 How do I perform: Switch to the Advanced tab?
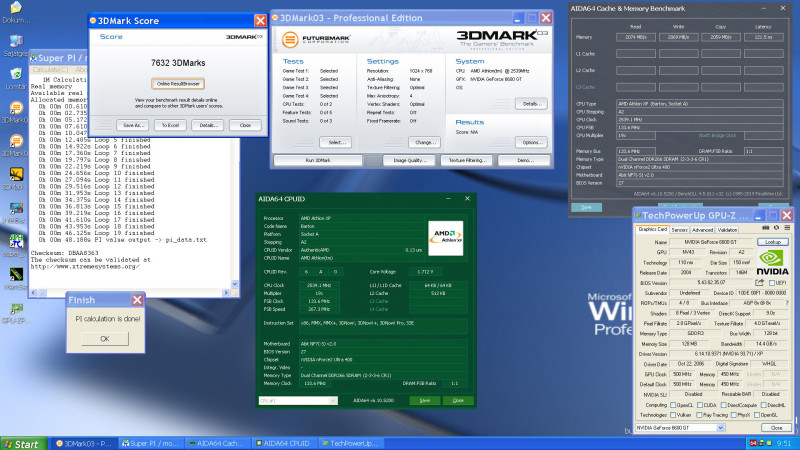coord(703,230)
